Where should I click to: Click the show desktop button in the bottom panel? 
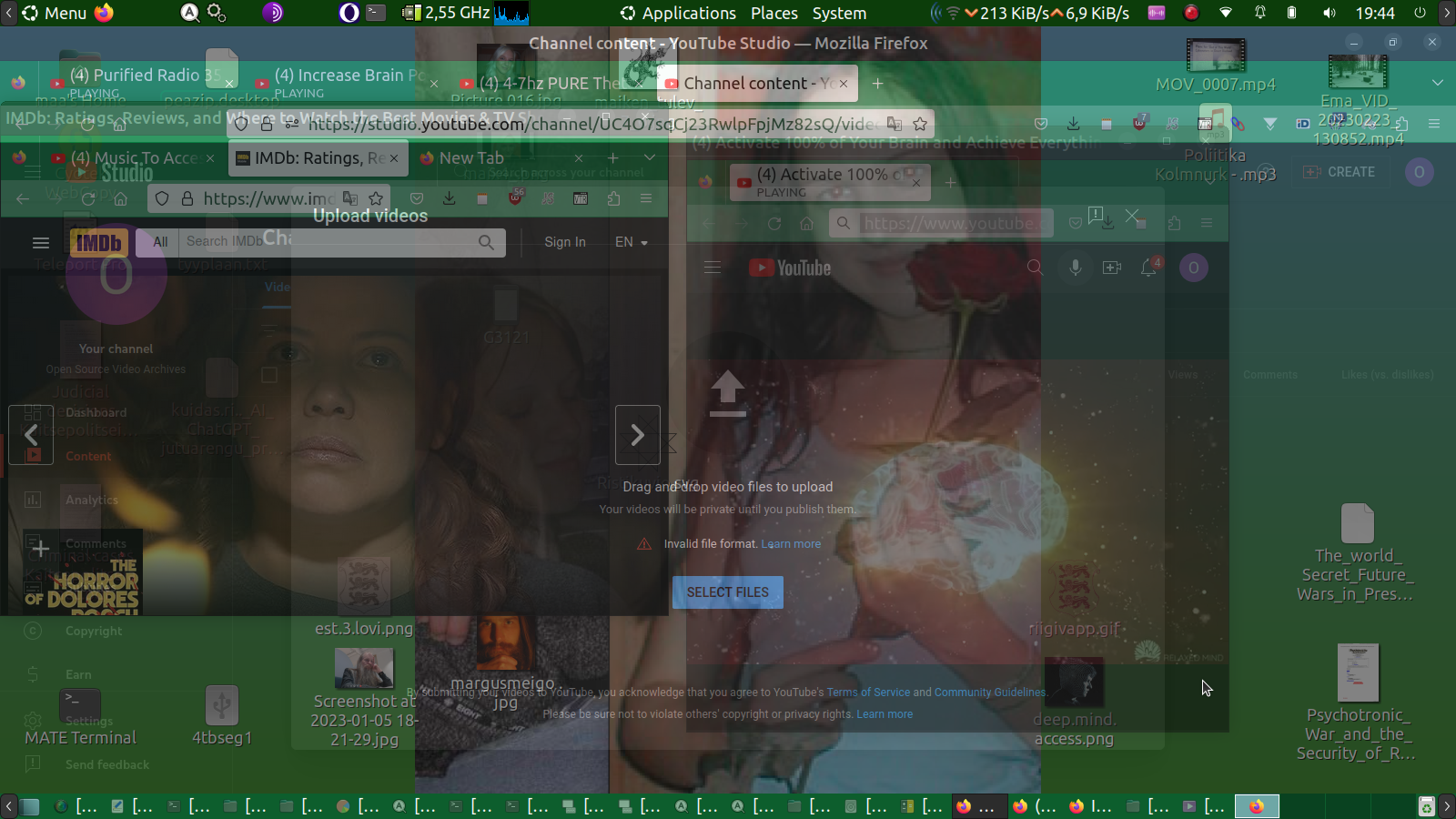(x=31, y=806)
